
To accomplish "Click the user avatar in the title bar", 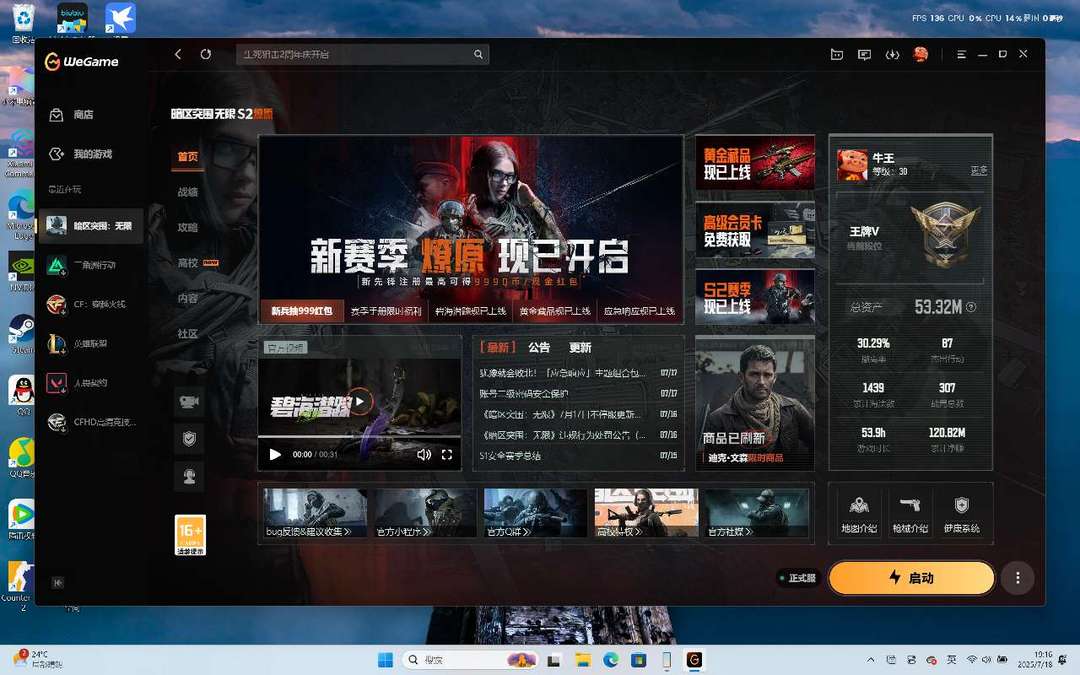I will 920,54.
